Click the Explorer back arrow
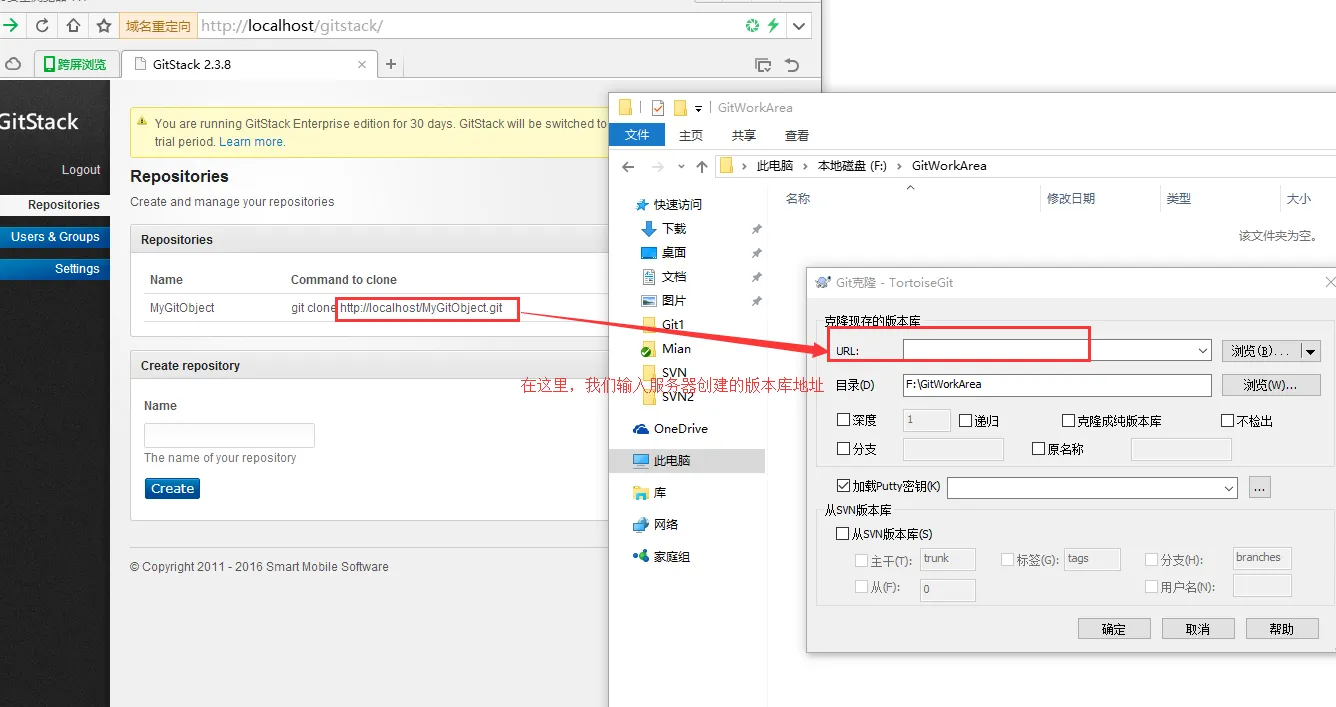This screenshot has height=707, width=1336. pos(628,166)
